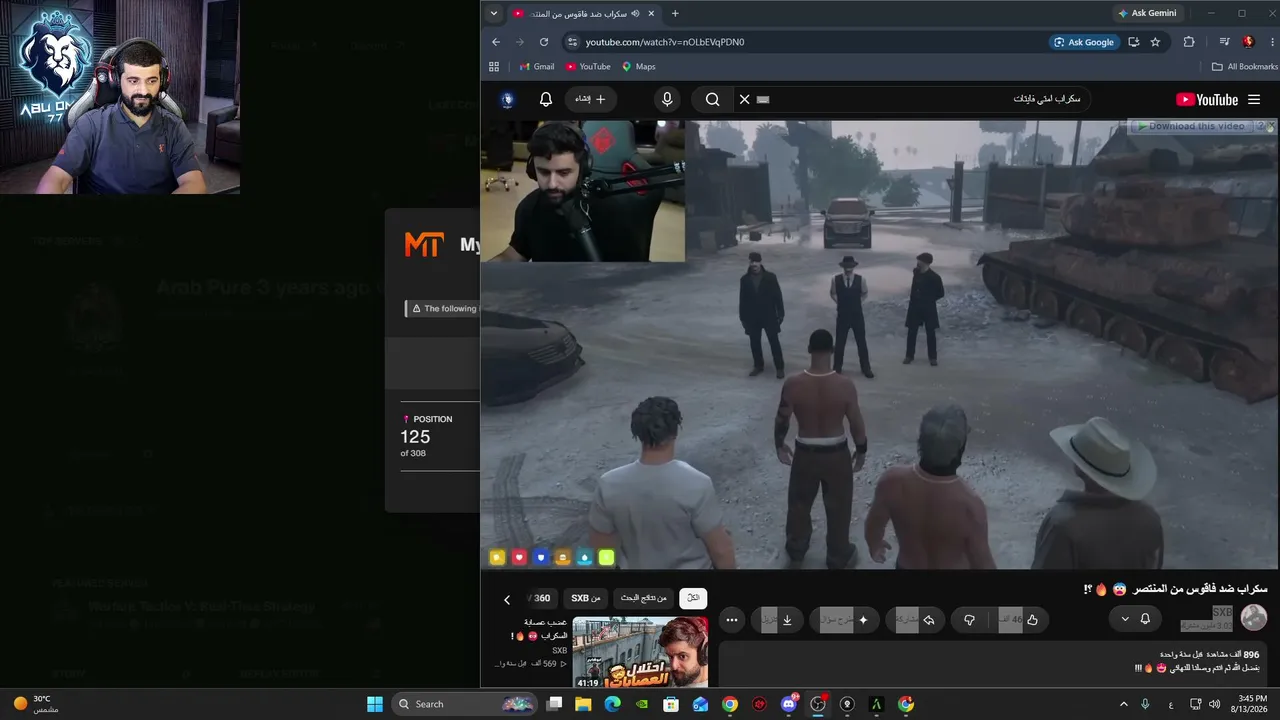Close the 'Download this video' overlay

pyautogui.click(x=1269, y=126)
